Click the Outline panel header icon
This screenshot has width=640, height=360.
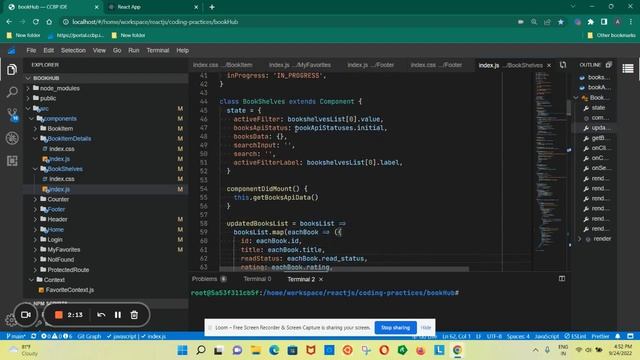(x=609, y=65)
